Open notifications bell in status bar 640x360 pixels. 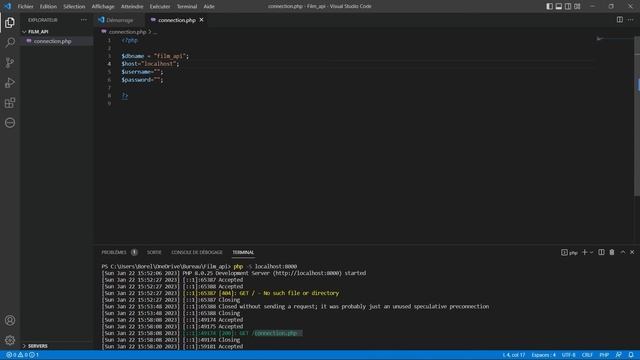coord(631,355)
